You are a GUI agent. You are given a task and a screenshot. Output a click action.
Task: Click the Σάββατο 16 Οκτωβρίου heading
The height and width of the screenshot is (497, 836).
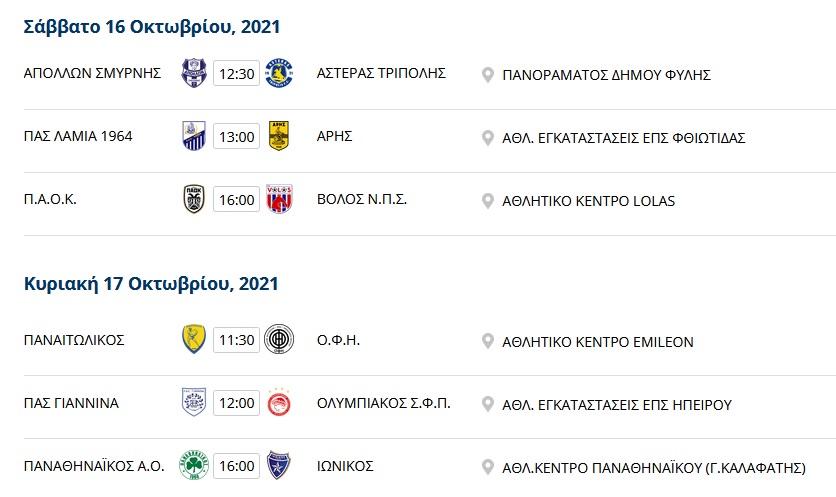pyautogui.click(x=152, y=27)
